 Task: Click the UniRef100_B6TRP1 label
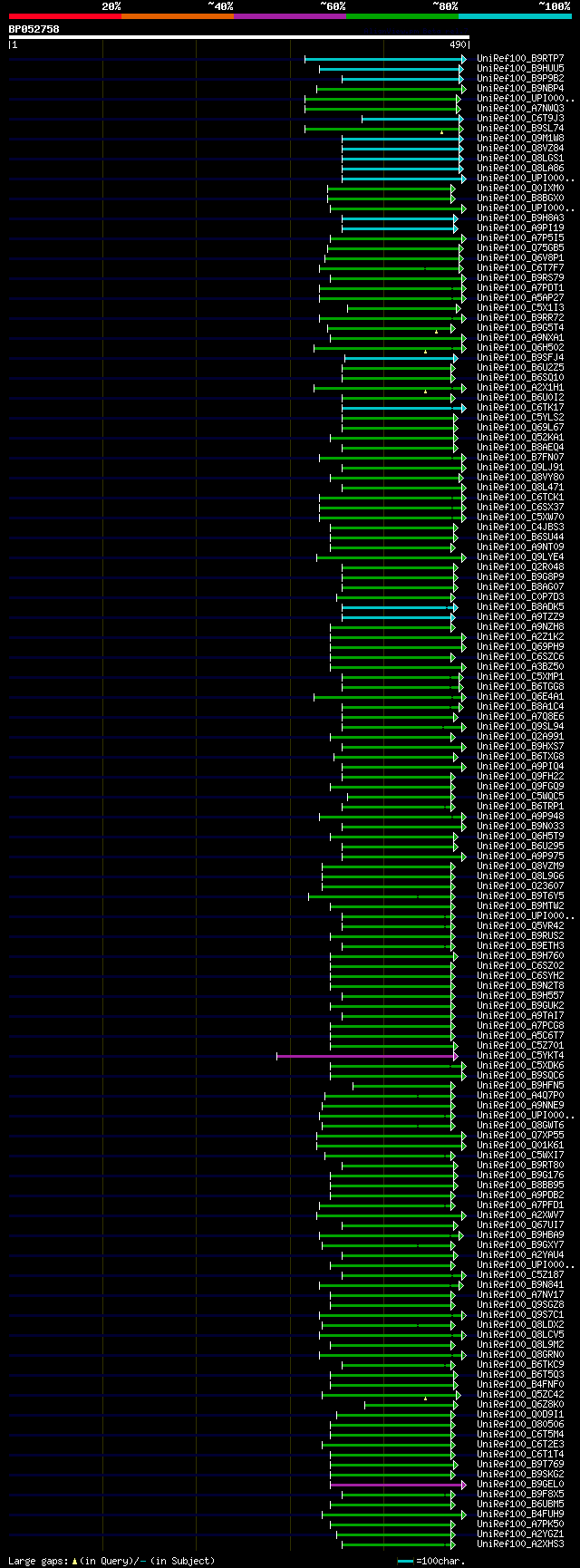pos(520,806)
